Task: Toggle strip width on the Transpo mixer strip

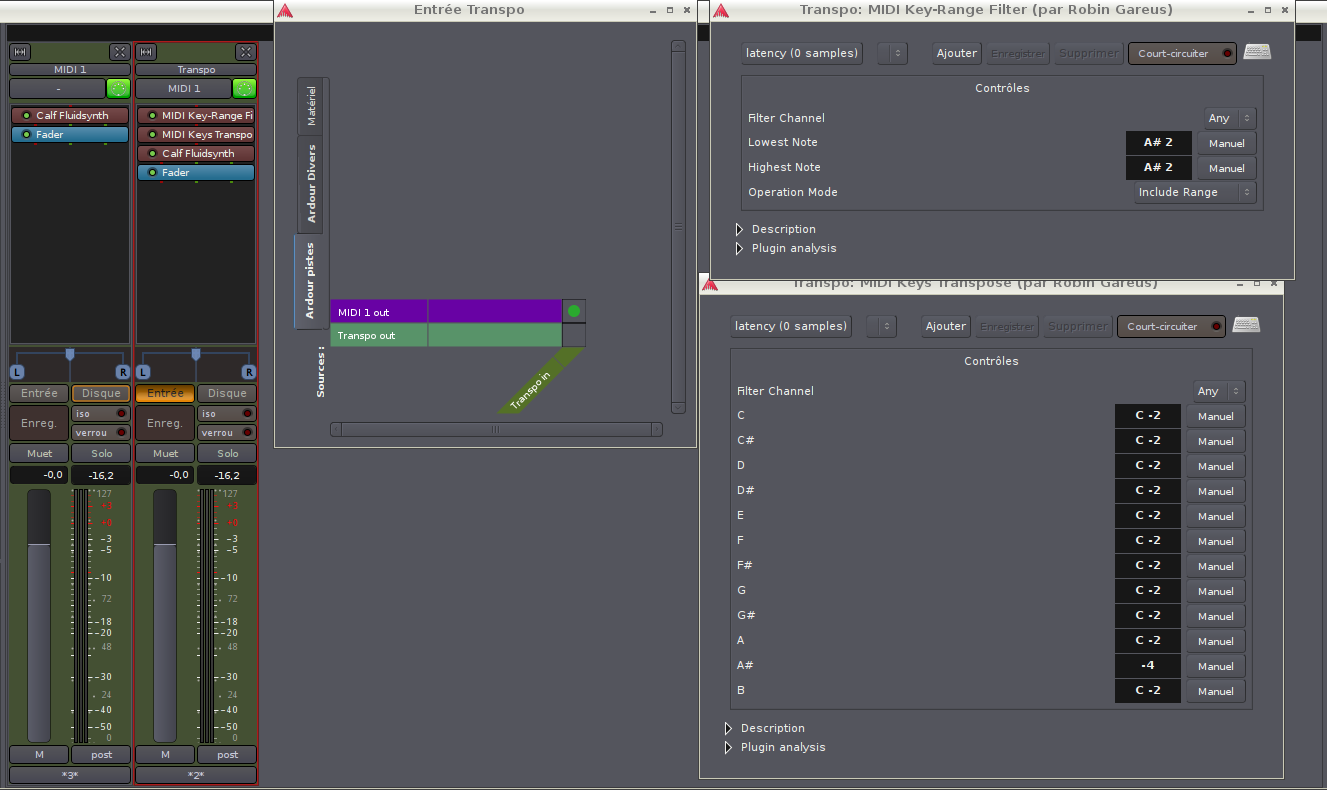Action: click(146, 52)
